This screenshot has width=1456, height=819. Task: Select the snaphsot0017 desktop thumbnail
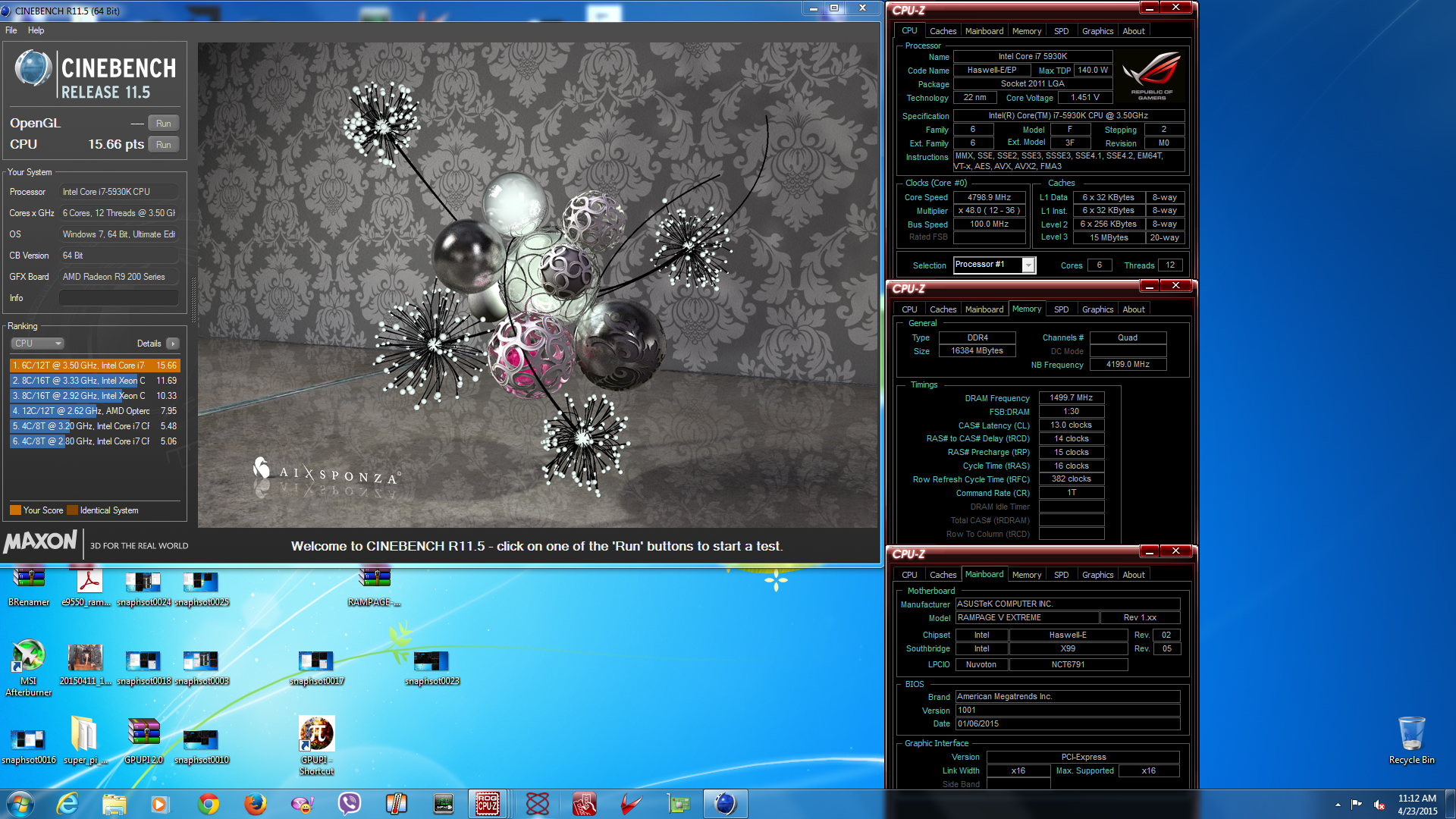[316, 667]
